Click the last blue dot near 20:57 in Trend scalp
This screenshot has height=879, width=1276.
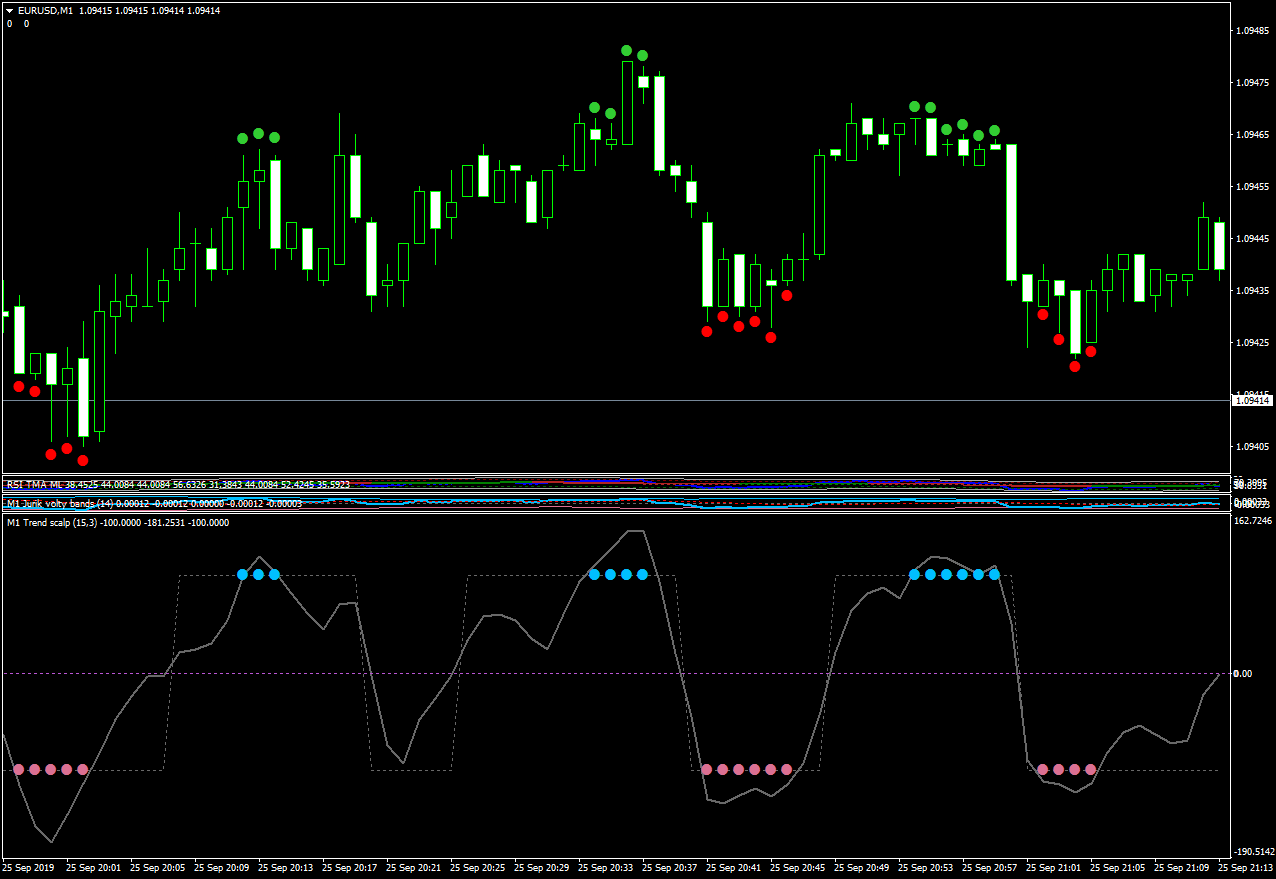994,574
